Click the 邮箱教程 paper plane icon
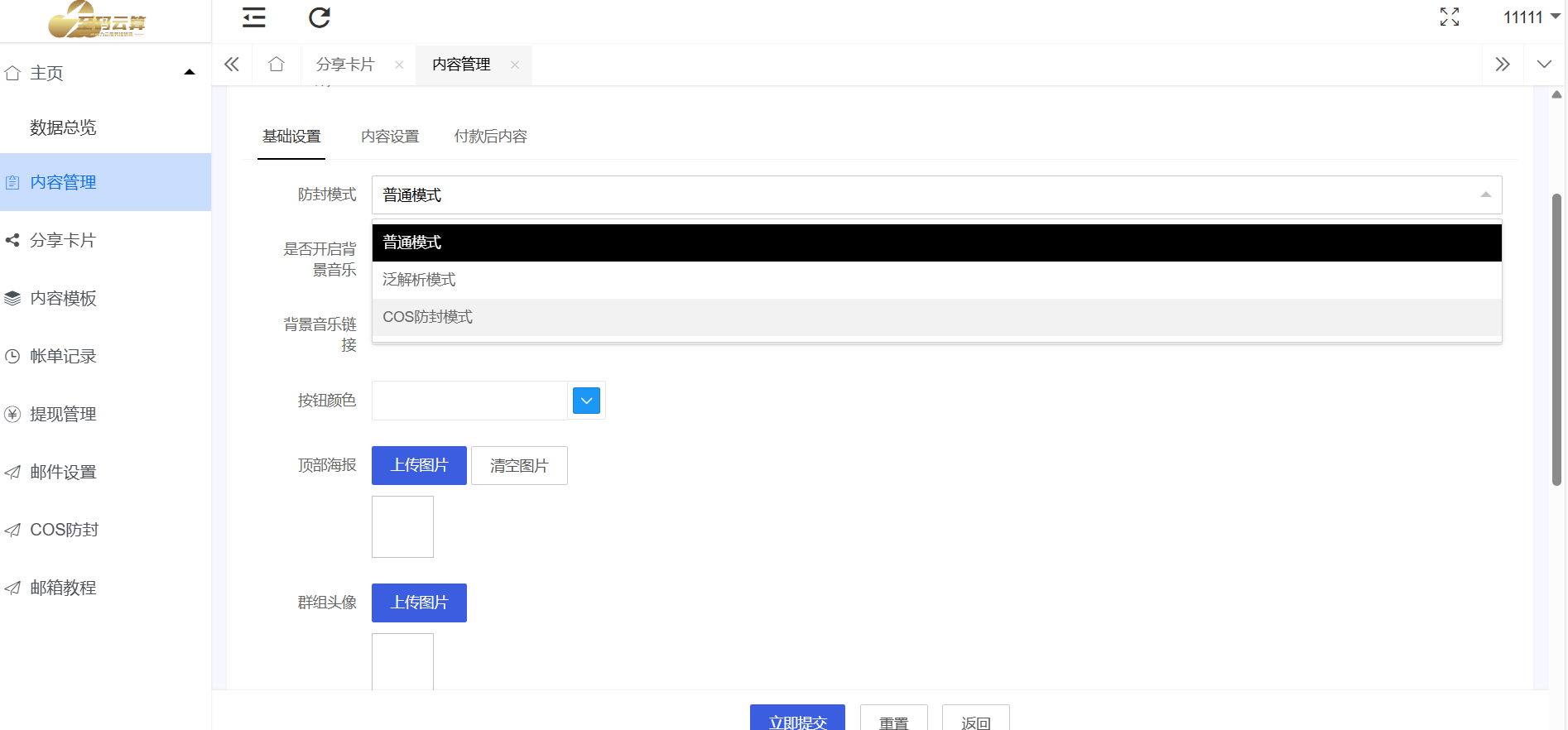1568x730 pixels. coord(12,588)
